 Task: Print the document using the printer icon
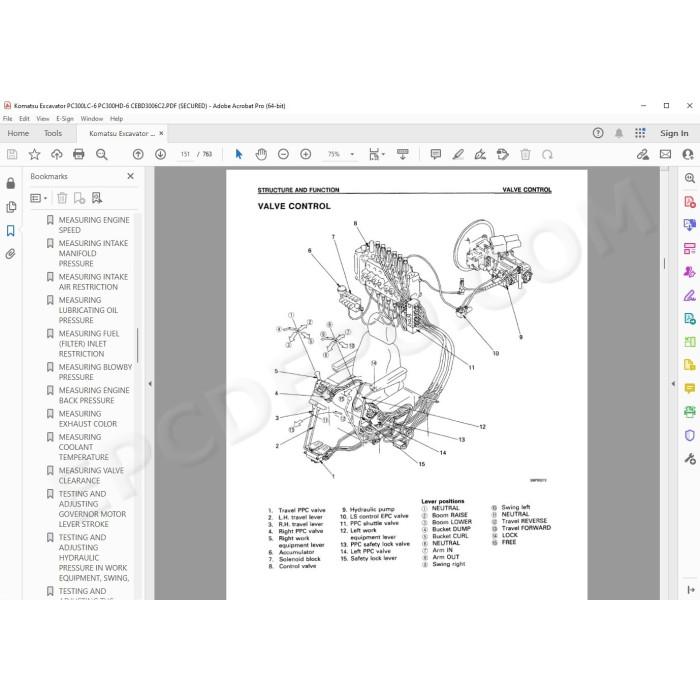[79, 154]
